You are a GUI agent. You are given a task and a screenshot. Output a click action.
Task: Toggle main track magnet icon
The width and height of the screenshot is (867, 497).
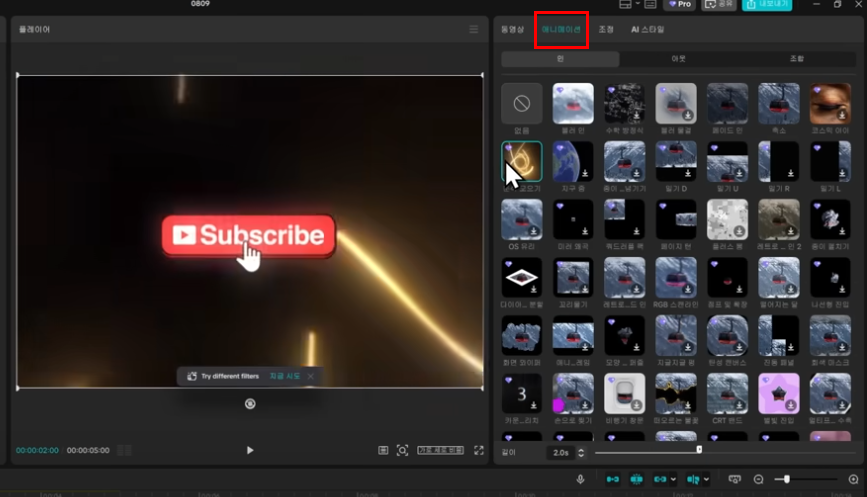point(613,479)
